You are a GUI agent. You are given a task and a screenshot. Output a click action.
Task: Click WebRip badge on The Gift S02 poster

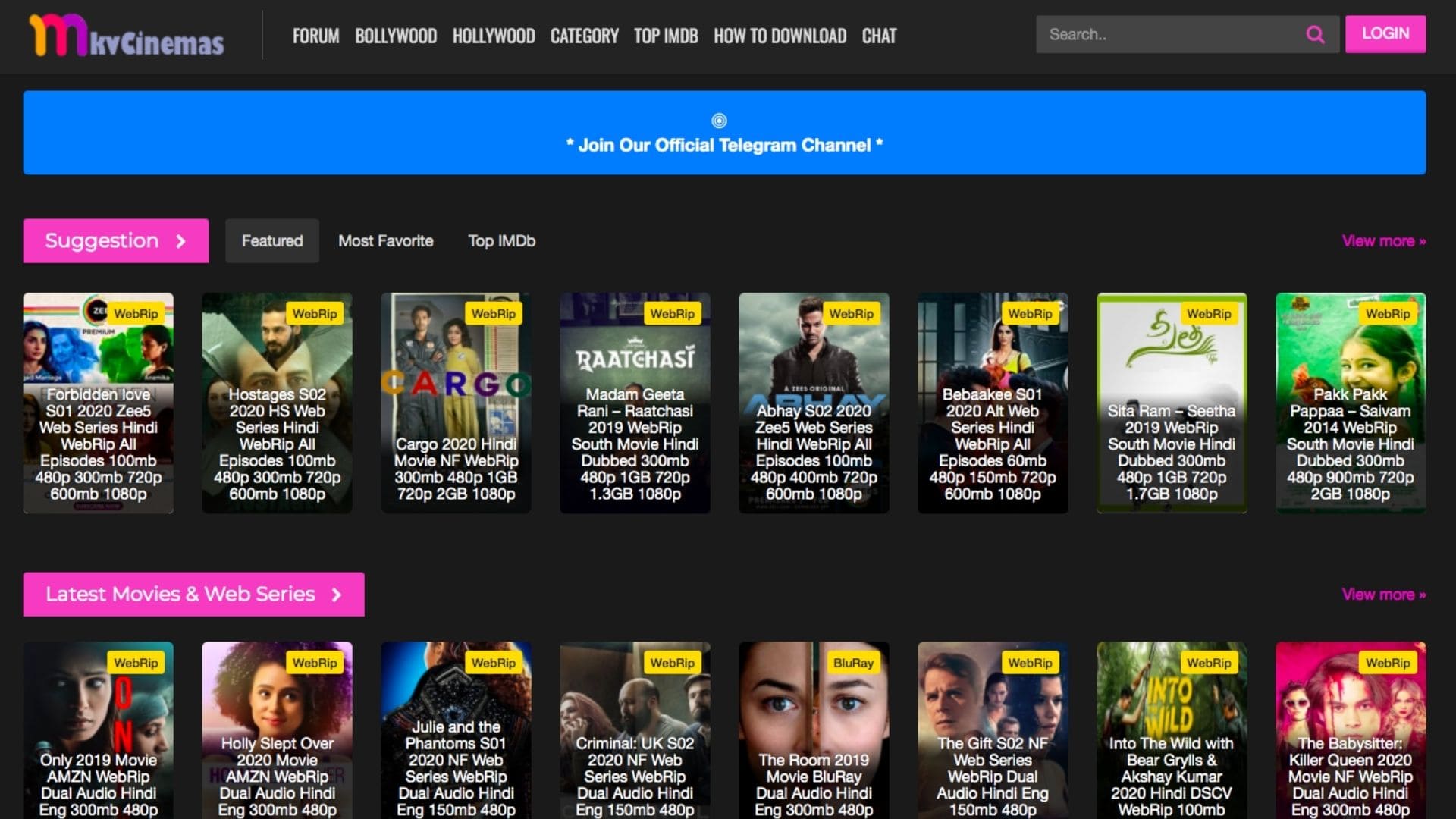(x=1030, y=663)
